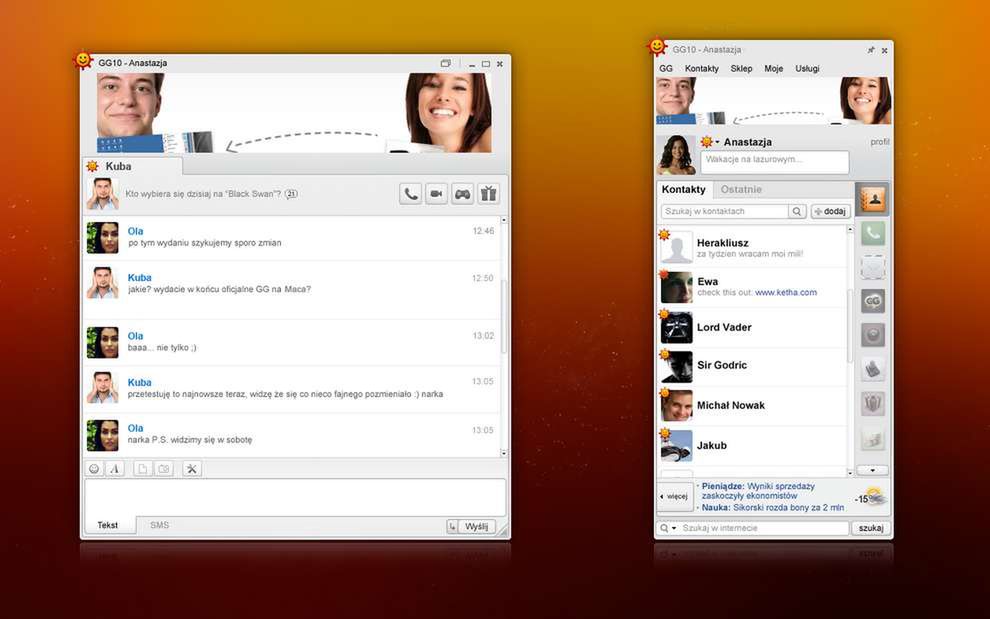This screenshot has height=619, width=990.
Task: Open the GG menu
Action: (666, 68)
